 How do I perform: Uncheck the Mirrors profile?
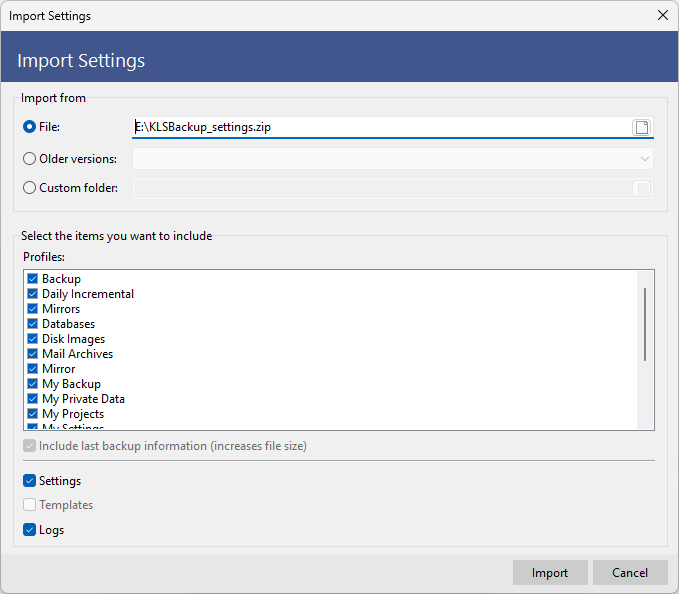click(x=33, y=309)
